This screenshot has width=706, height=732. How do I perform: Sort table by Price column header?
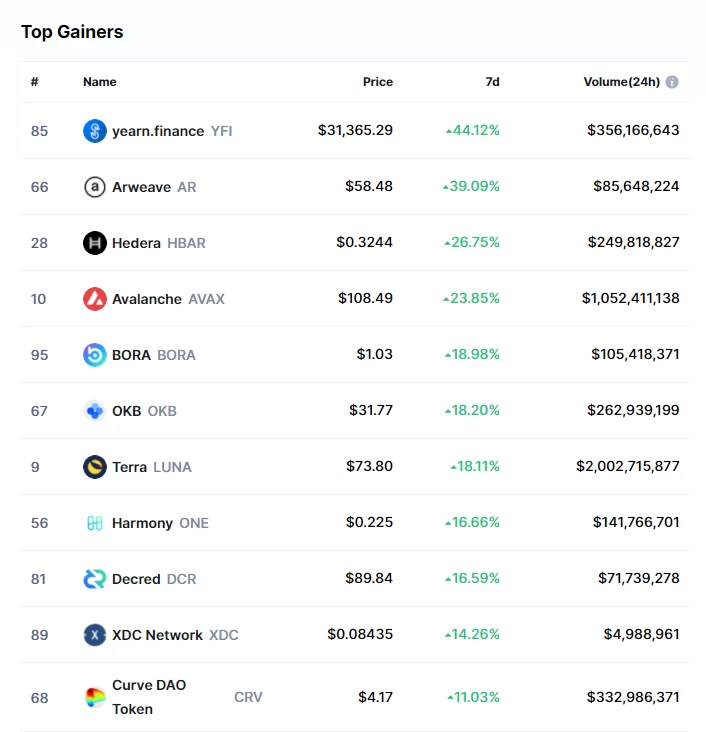(378, 82)
